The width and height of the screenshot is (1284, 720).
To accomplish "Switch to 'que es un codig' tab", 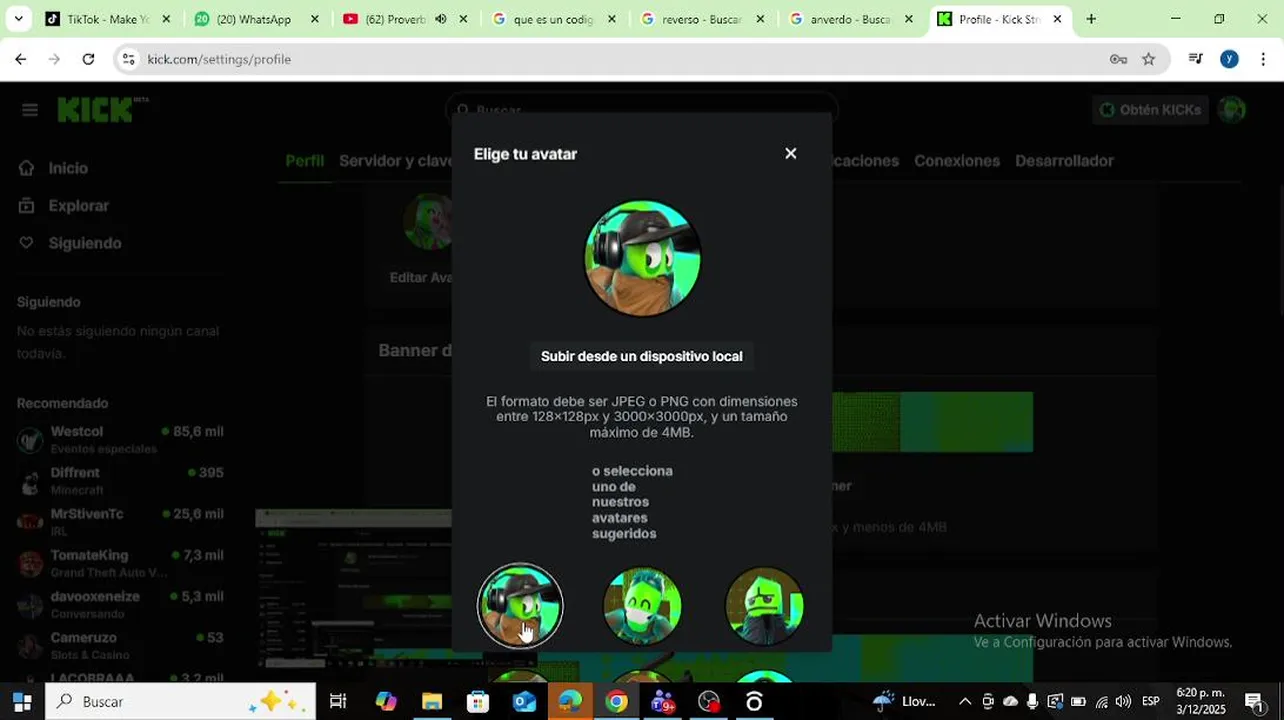I will click(552, 19).
